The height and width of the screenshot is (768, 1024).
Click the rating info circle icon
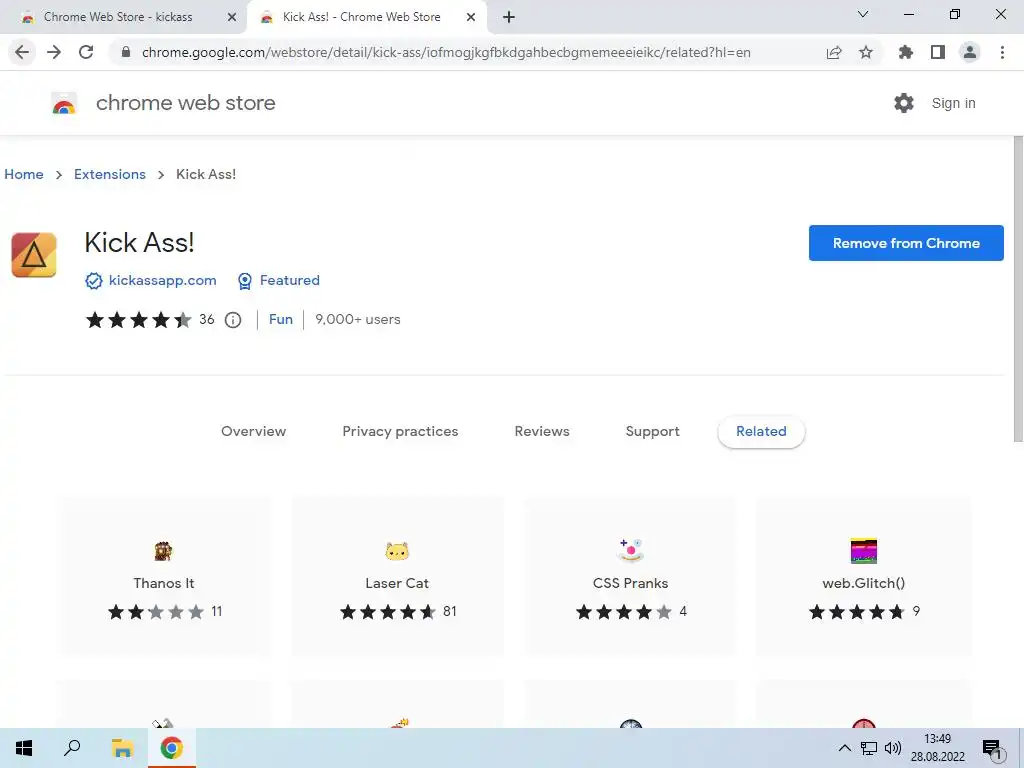click(233, 320)
